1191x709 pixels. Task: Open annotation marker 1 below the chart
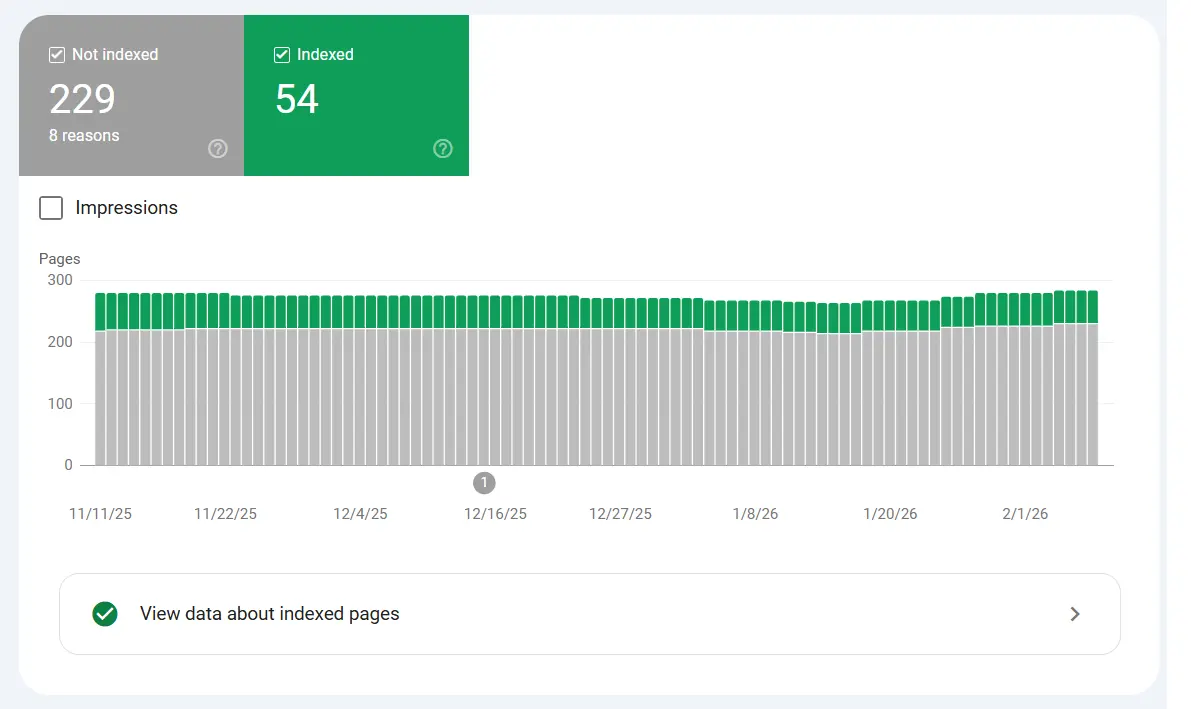coord(484,483)
